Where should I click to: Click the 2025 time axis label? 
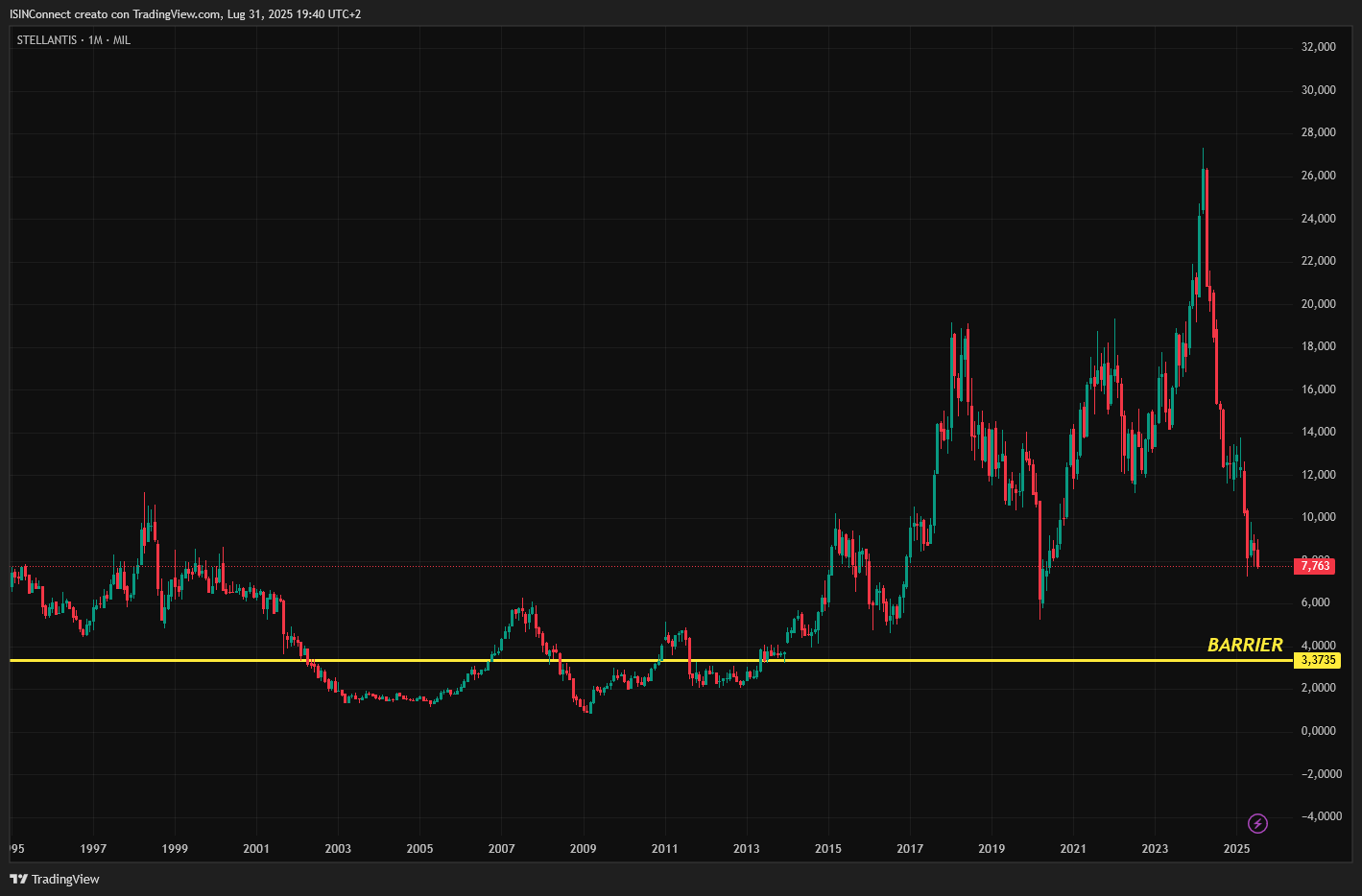1236,849
